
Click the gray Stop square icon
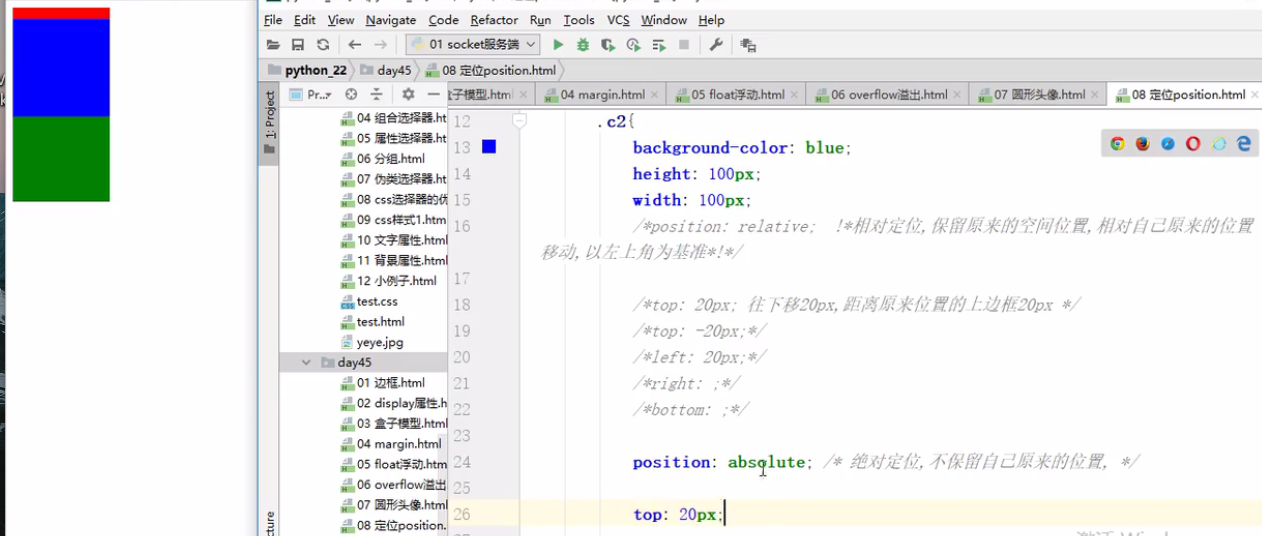tap(684, 45)
